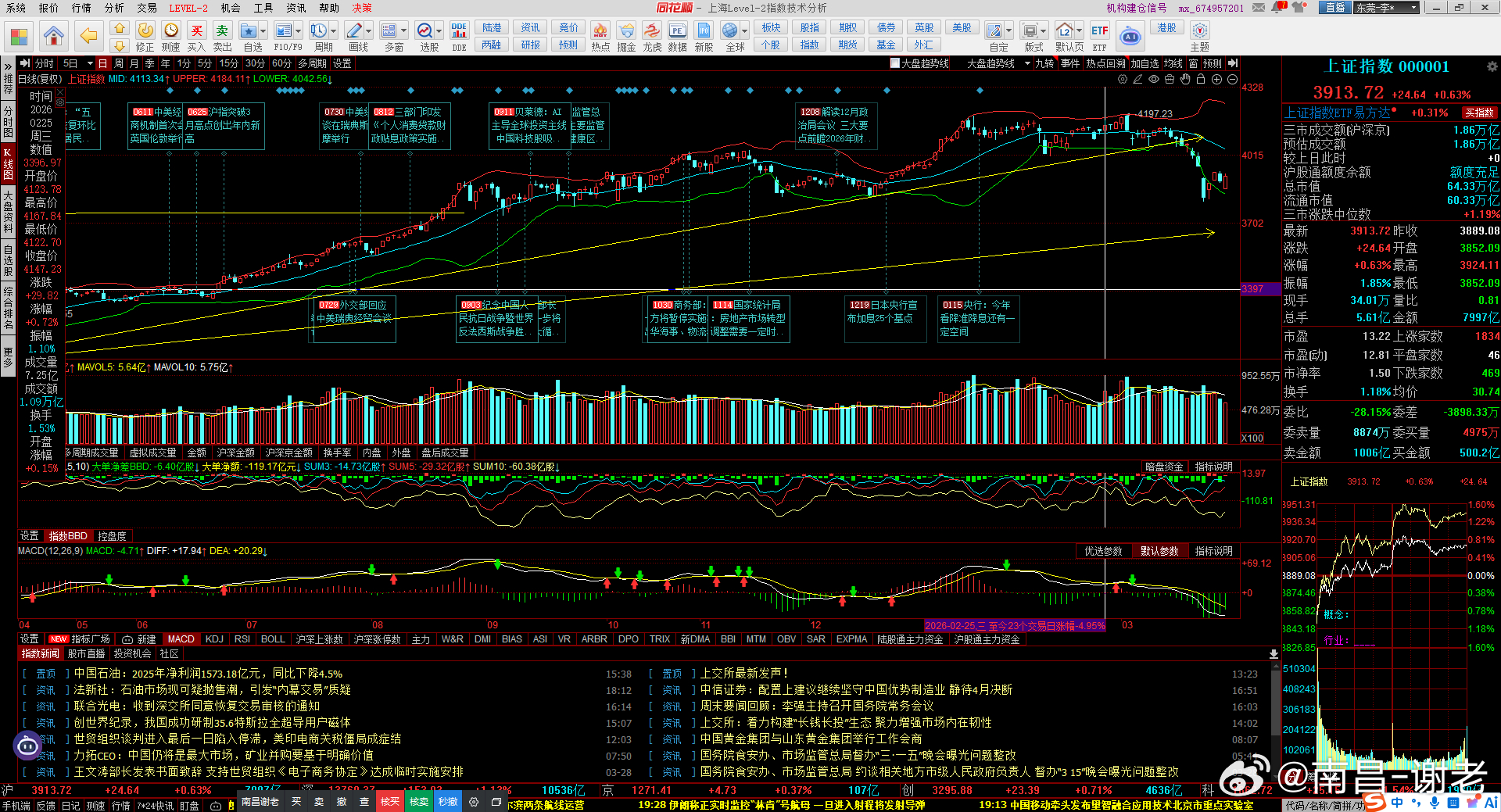Click the 2026-02-25 date marker on timeline
1501x812 pixels.
(1015, 625)
